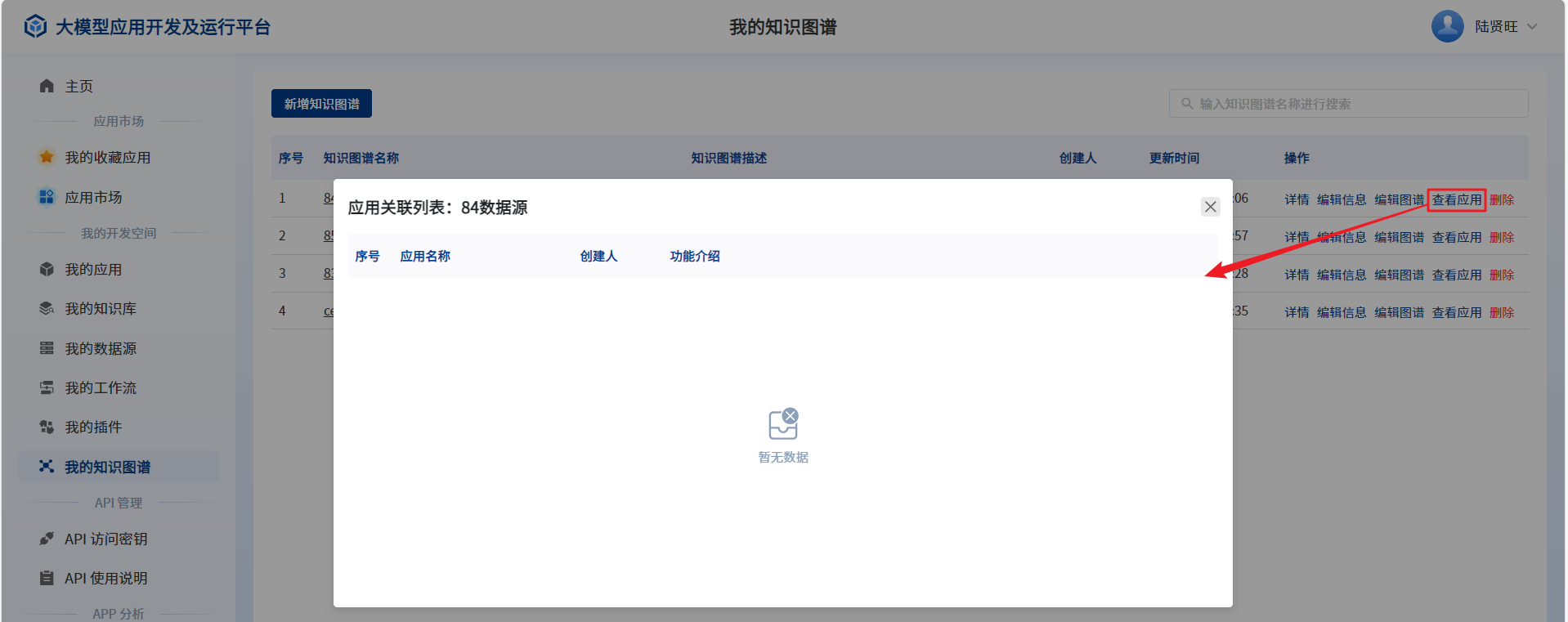Viewport: 1568px width, 622px height.
Task: Click 删除 in the fourth row
Action: [x=1501, y=312]
